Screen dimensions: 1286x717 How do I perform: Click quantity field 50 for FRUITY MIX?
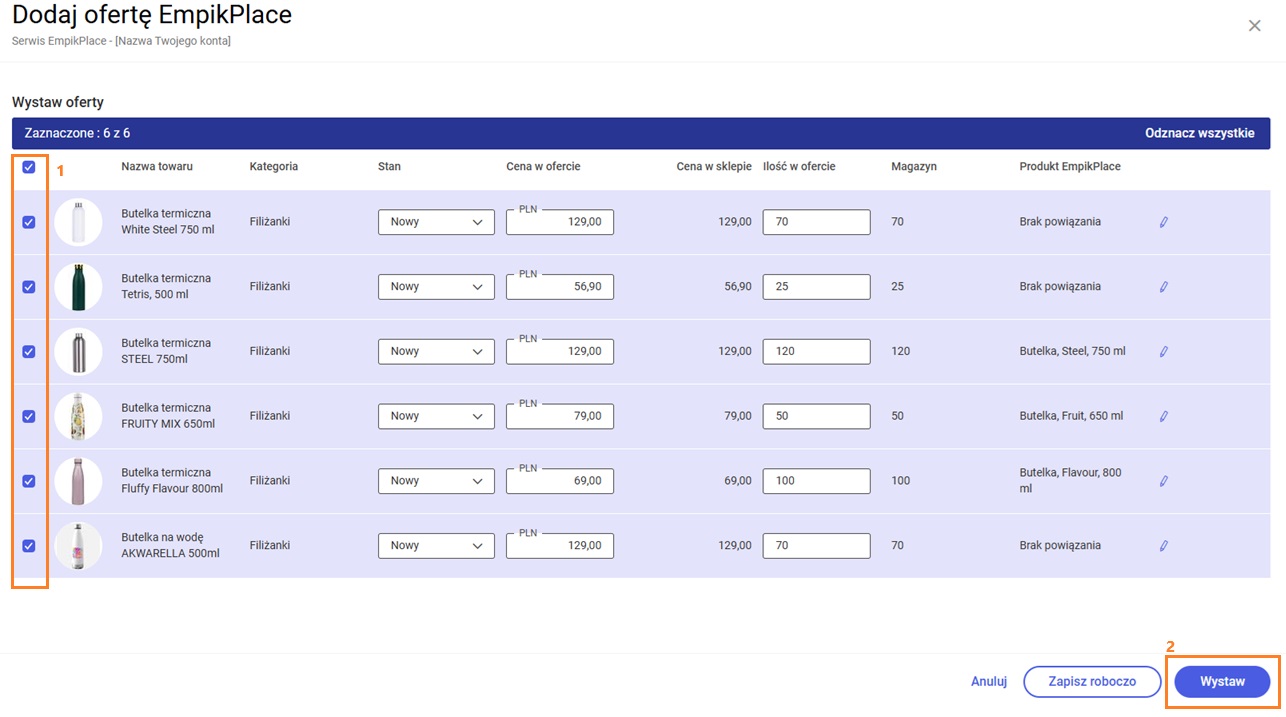816,416
